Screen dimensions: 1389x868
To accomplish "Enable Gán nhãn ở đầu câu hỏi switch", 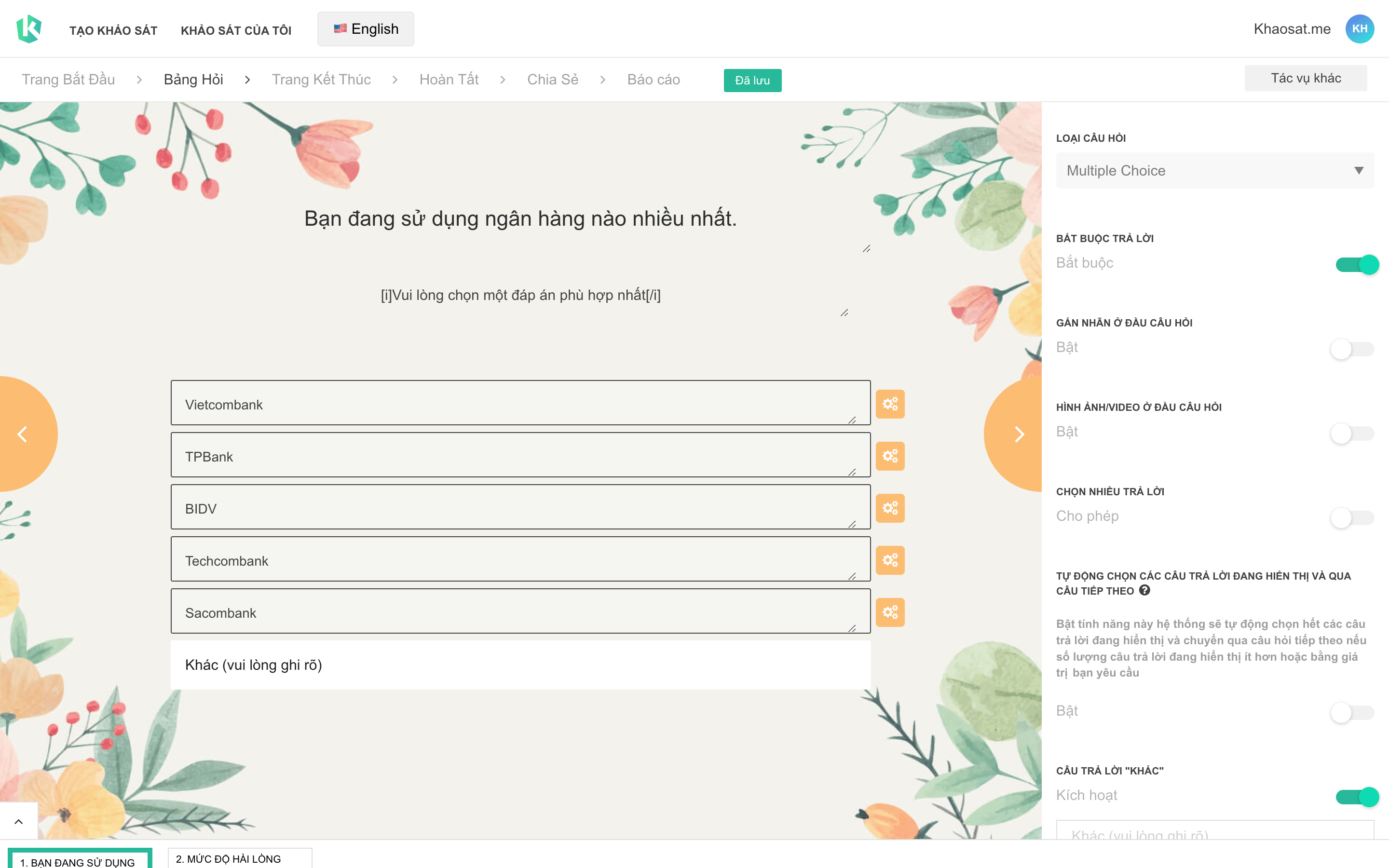I will 1352,349.
